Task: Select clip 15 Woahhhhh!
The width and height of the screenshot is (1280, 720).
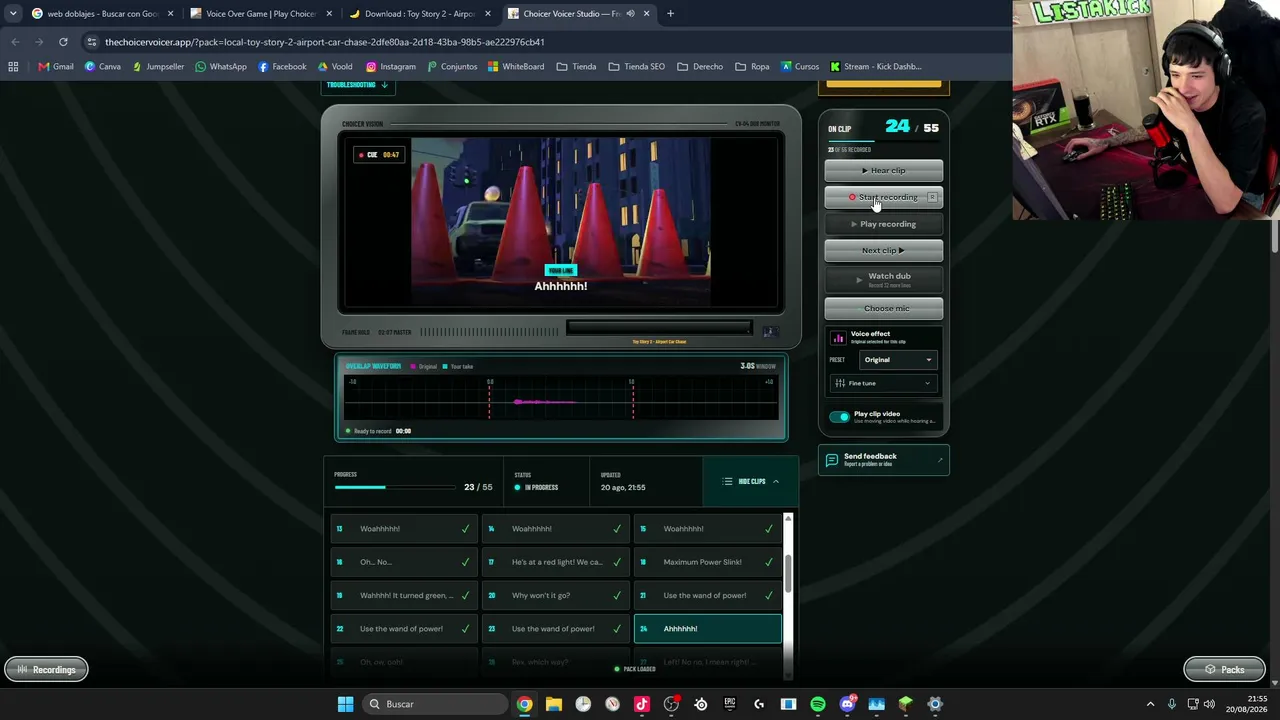Action: 708,529
